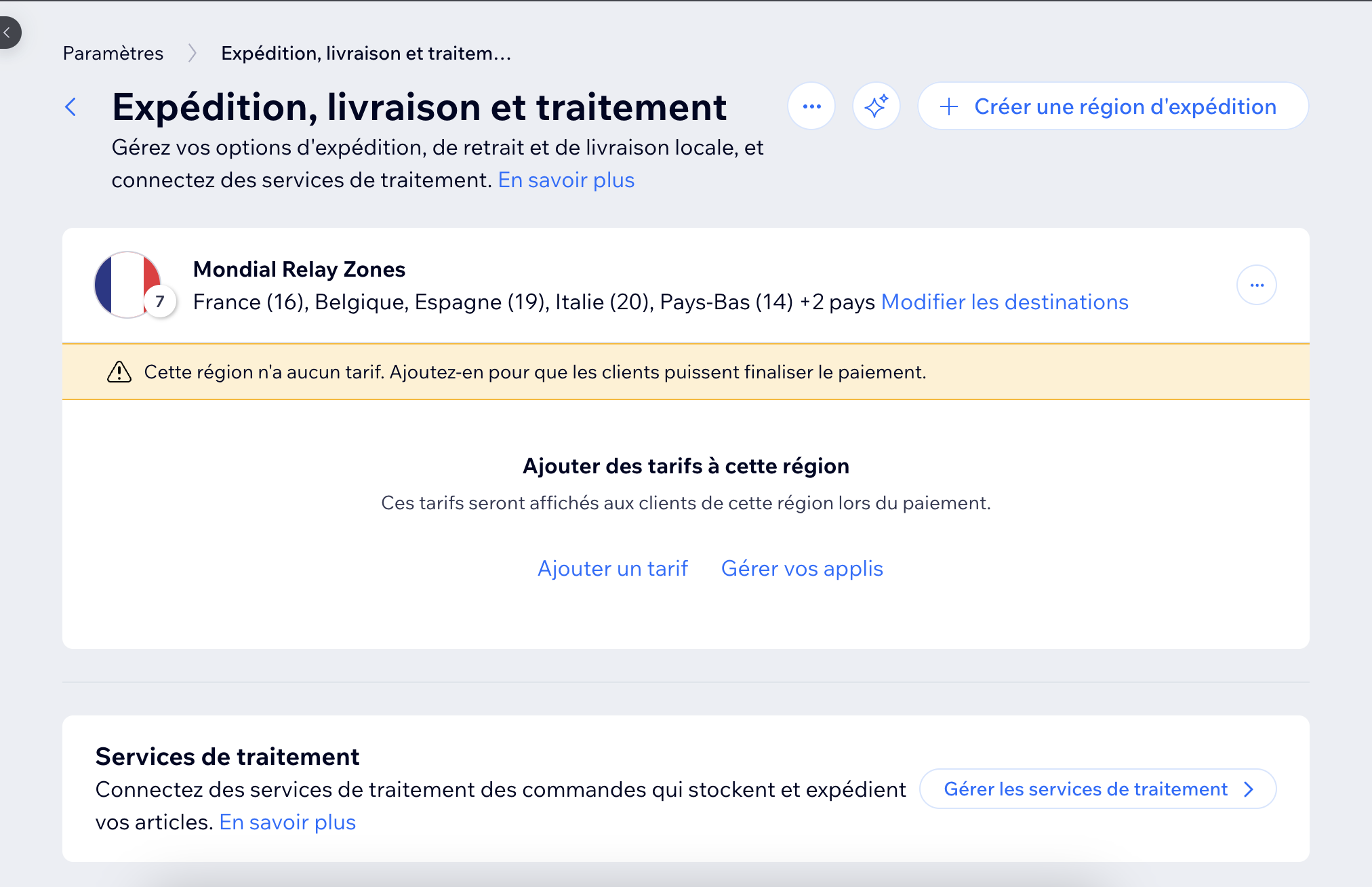Click the AI sparkle assistant icon
1372x887 pixels.
coord(876,106)
